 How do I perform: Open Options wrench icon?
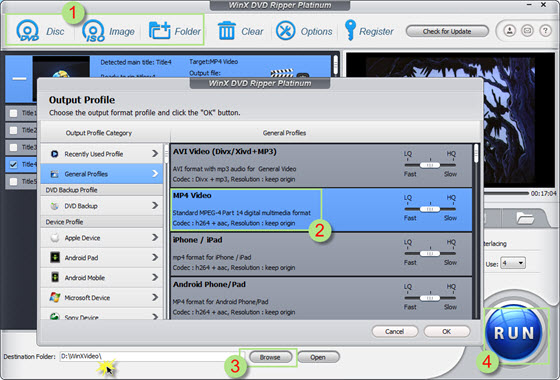point(285,30)
